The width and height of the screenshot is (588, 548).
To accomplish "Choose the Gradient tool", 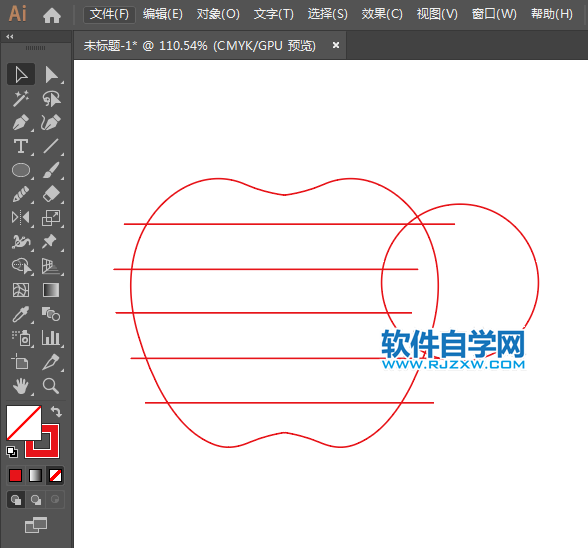I will [51, 290].
